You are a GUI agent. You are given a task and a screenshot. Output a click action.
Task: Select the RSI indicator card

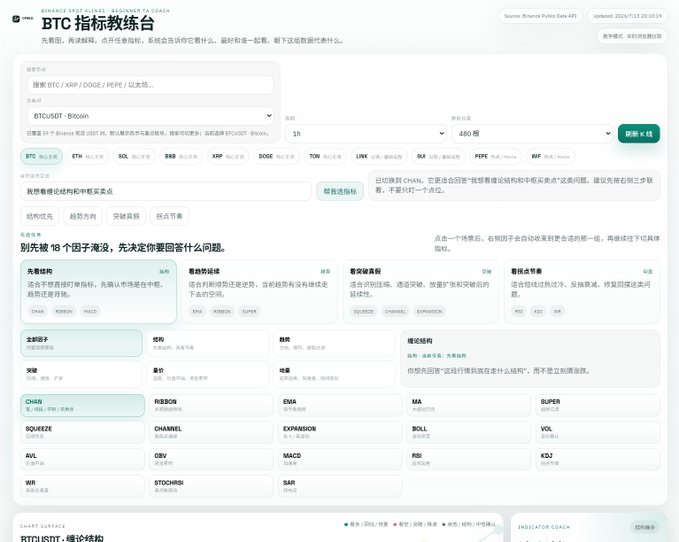[469, 459]
